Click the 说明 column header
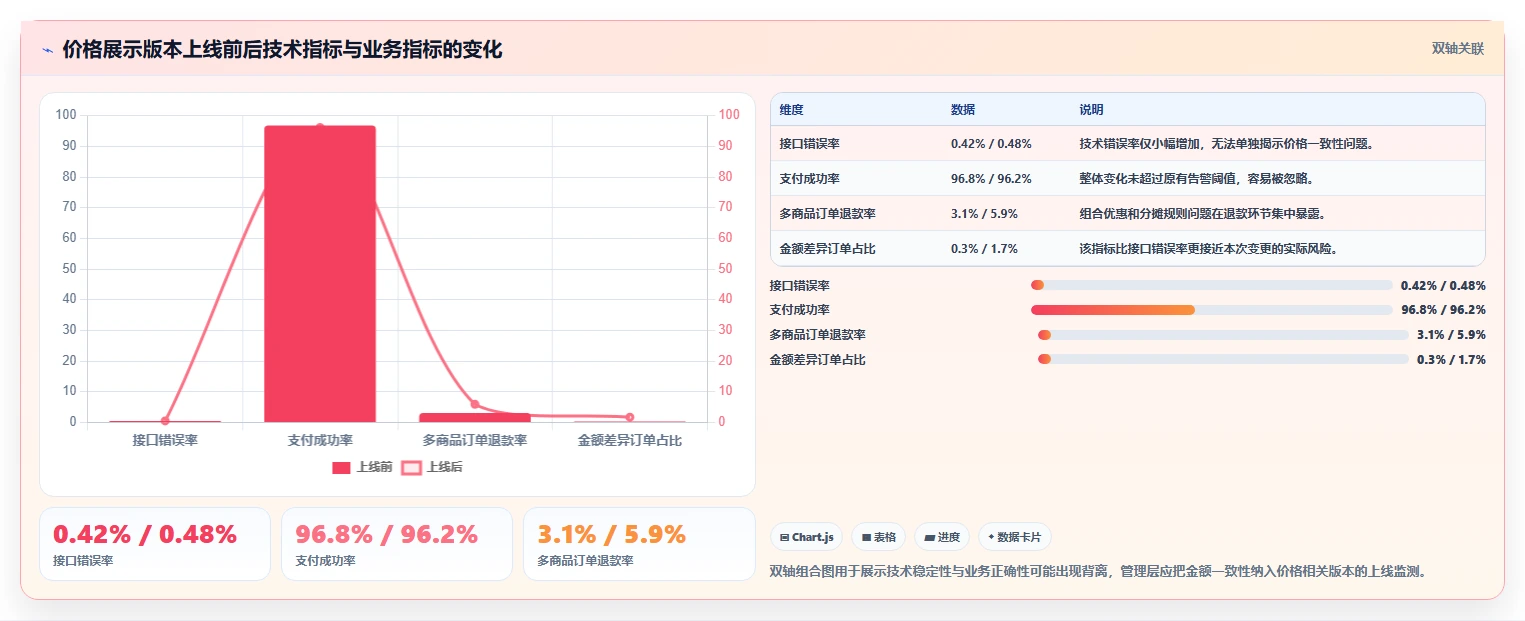Image resolution: width=1525 pixels, height=621 pixels. tap(1091, 110)
